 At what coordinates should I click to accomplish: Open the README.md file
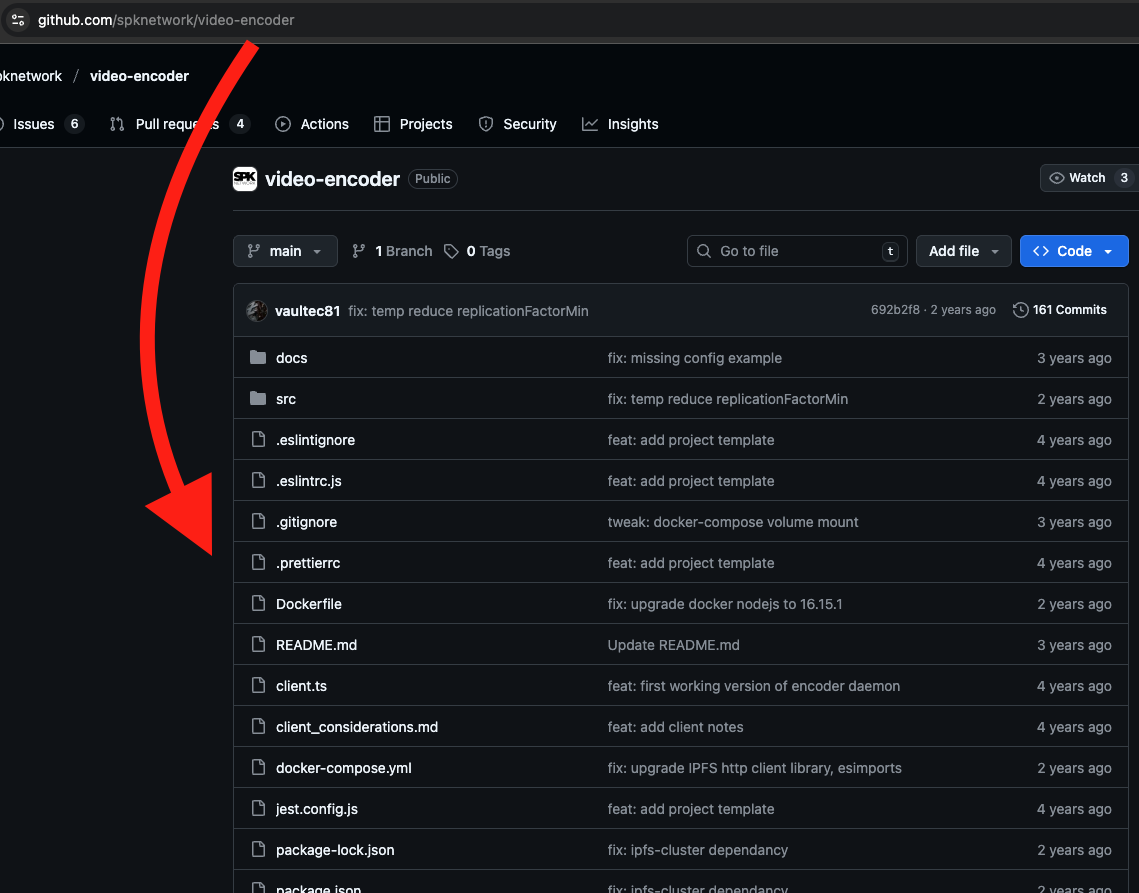(316, 645)
